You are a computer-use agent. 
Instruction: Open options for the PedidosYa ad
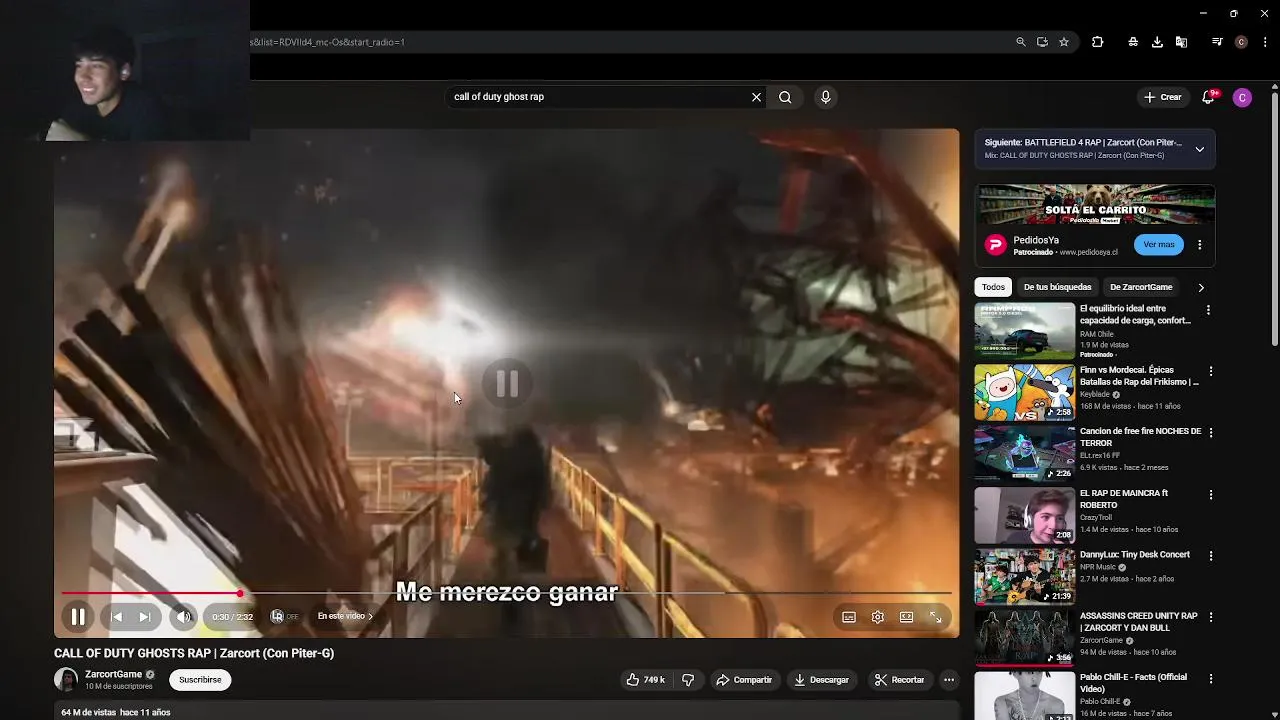point(1199,245)
